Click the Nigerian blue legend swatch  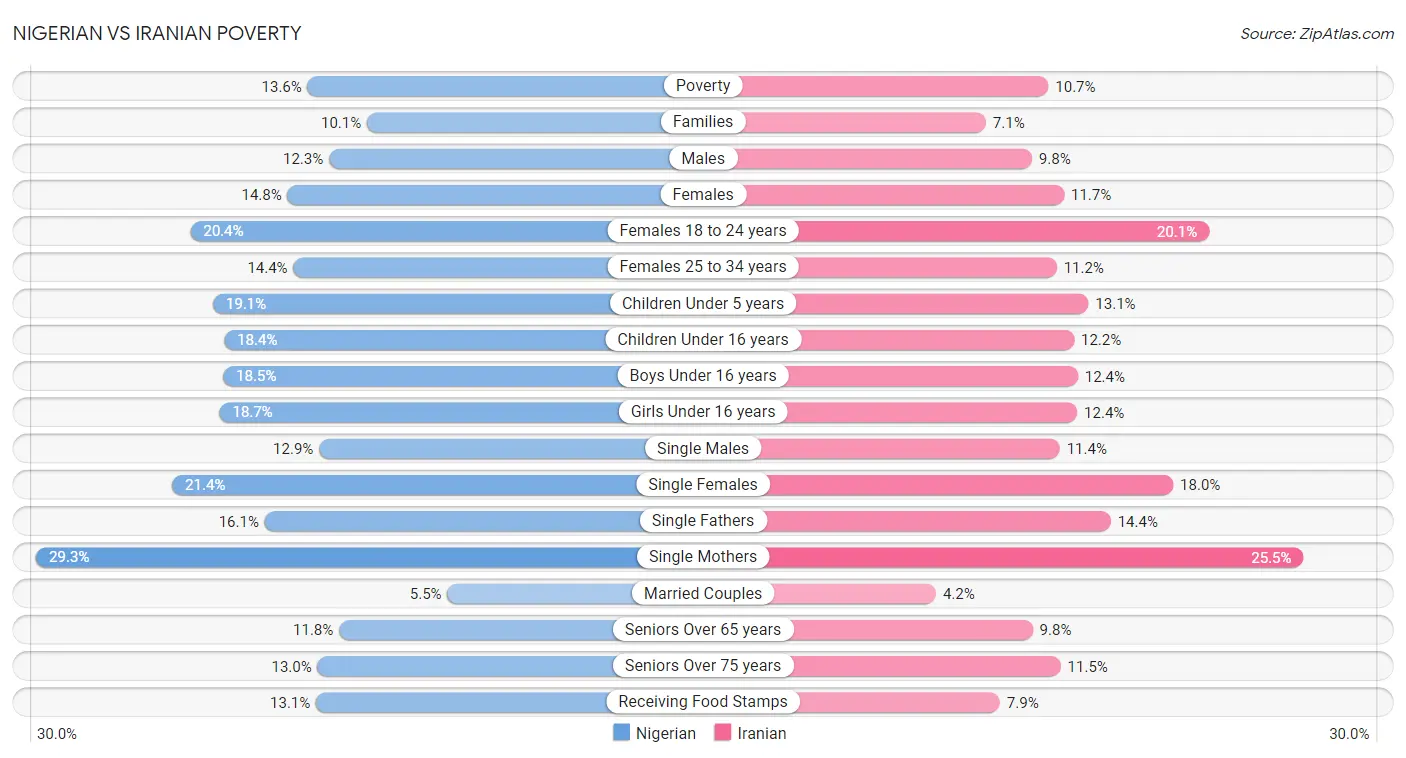click(x=621, y=733)
